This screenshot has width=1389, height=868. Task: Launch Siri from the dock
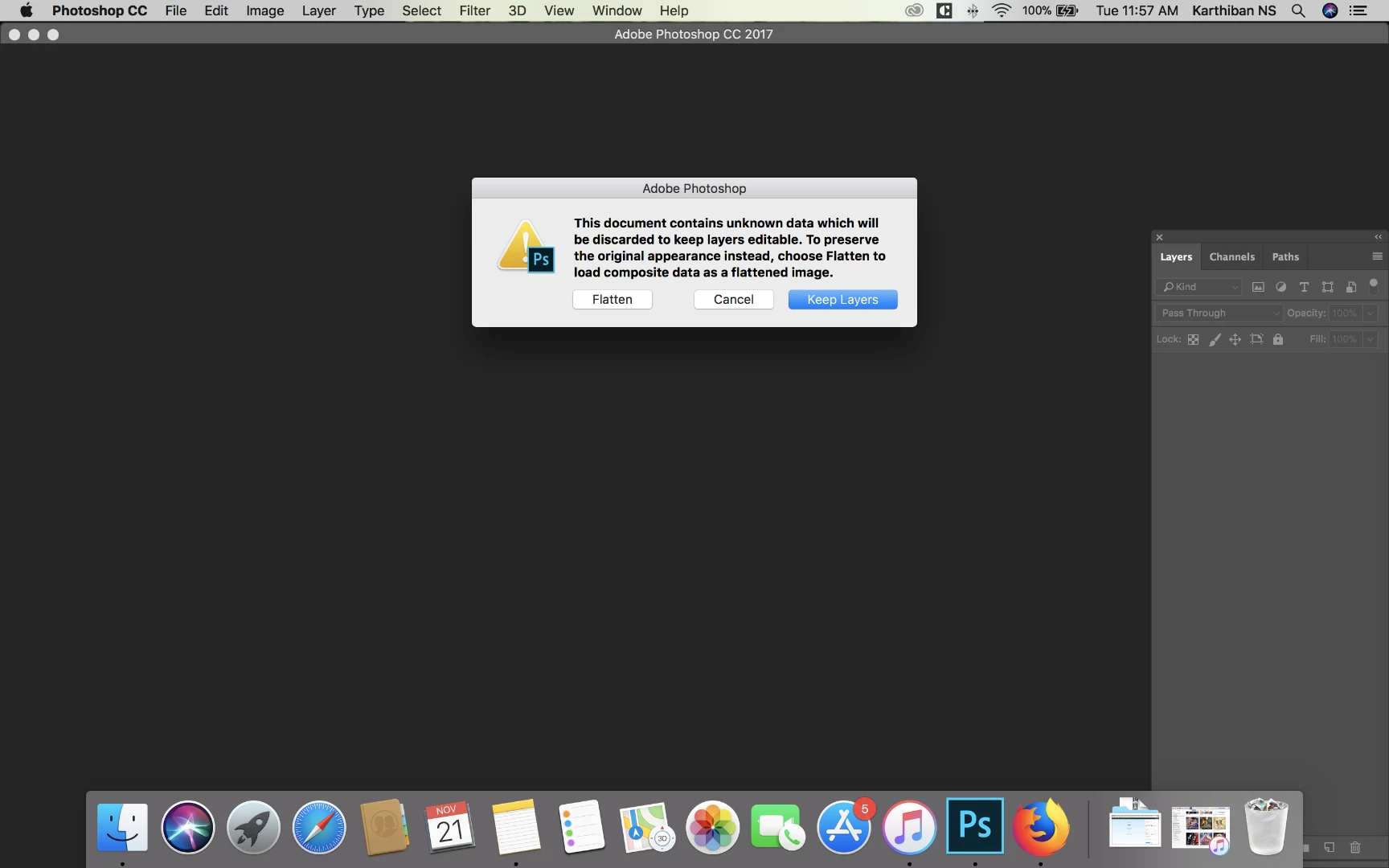click(187, 827)
